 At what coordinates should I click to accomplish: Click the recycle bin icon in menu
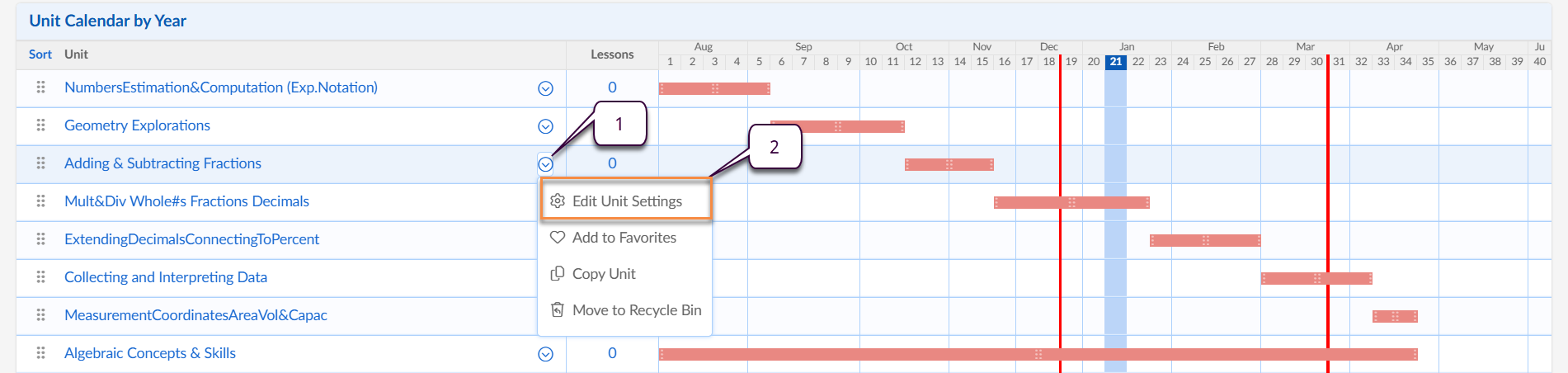pos(558,310)
